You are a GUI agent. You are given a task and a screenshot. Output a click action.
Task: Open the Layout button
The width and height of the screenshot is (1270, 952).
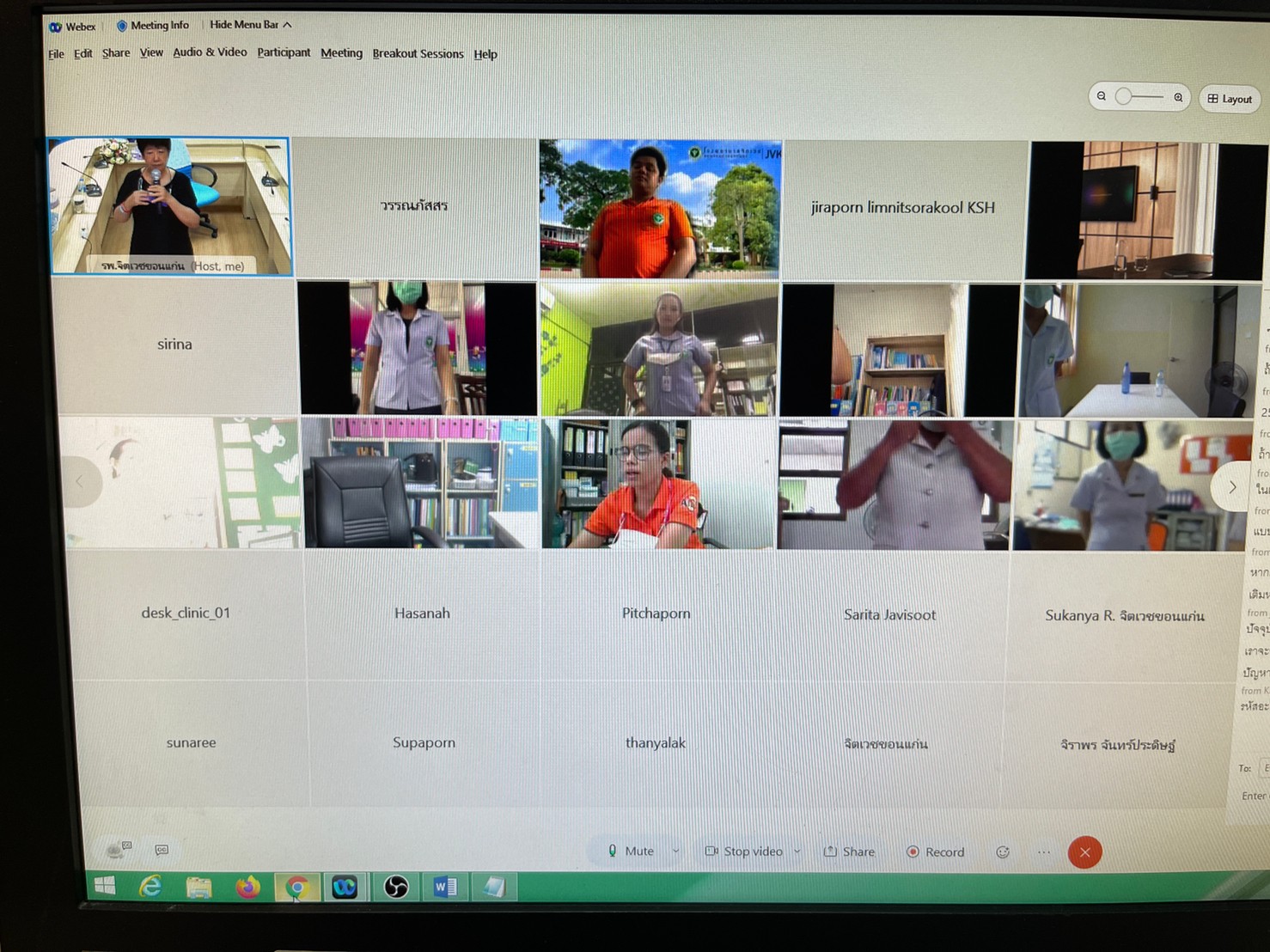[1229, 99]
